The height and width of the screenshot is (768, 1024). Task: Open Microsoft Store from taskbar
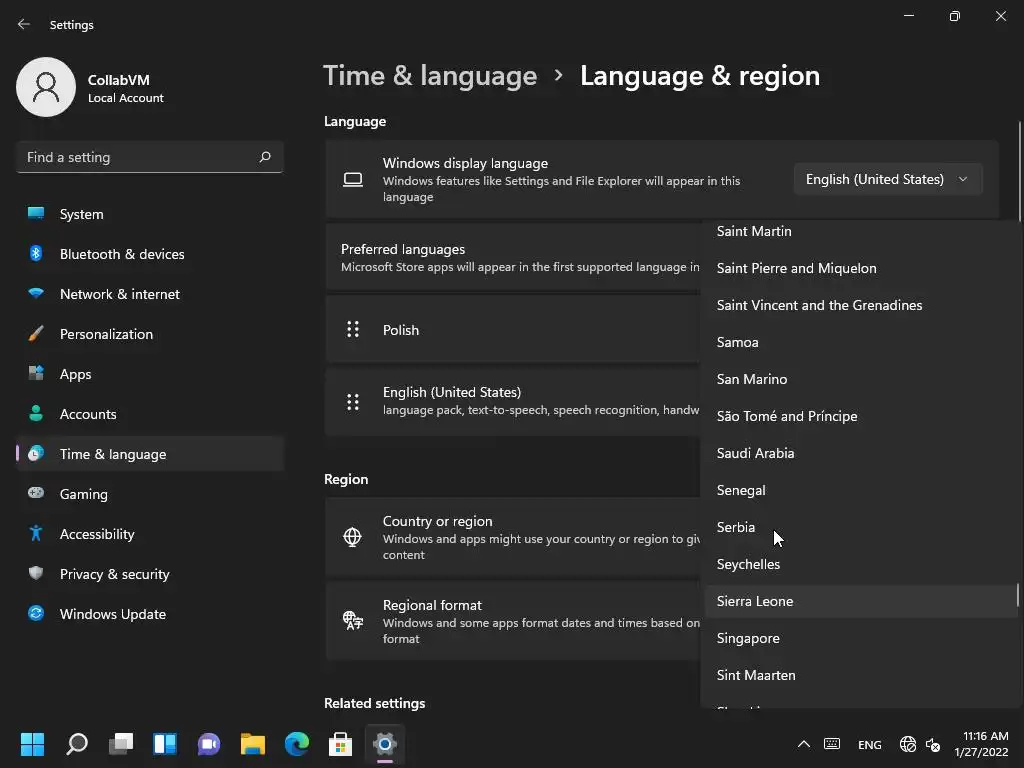pyautogui.click(x=340, y=744)
